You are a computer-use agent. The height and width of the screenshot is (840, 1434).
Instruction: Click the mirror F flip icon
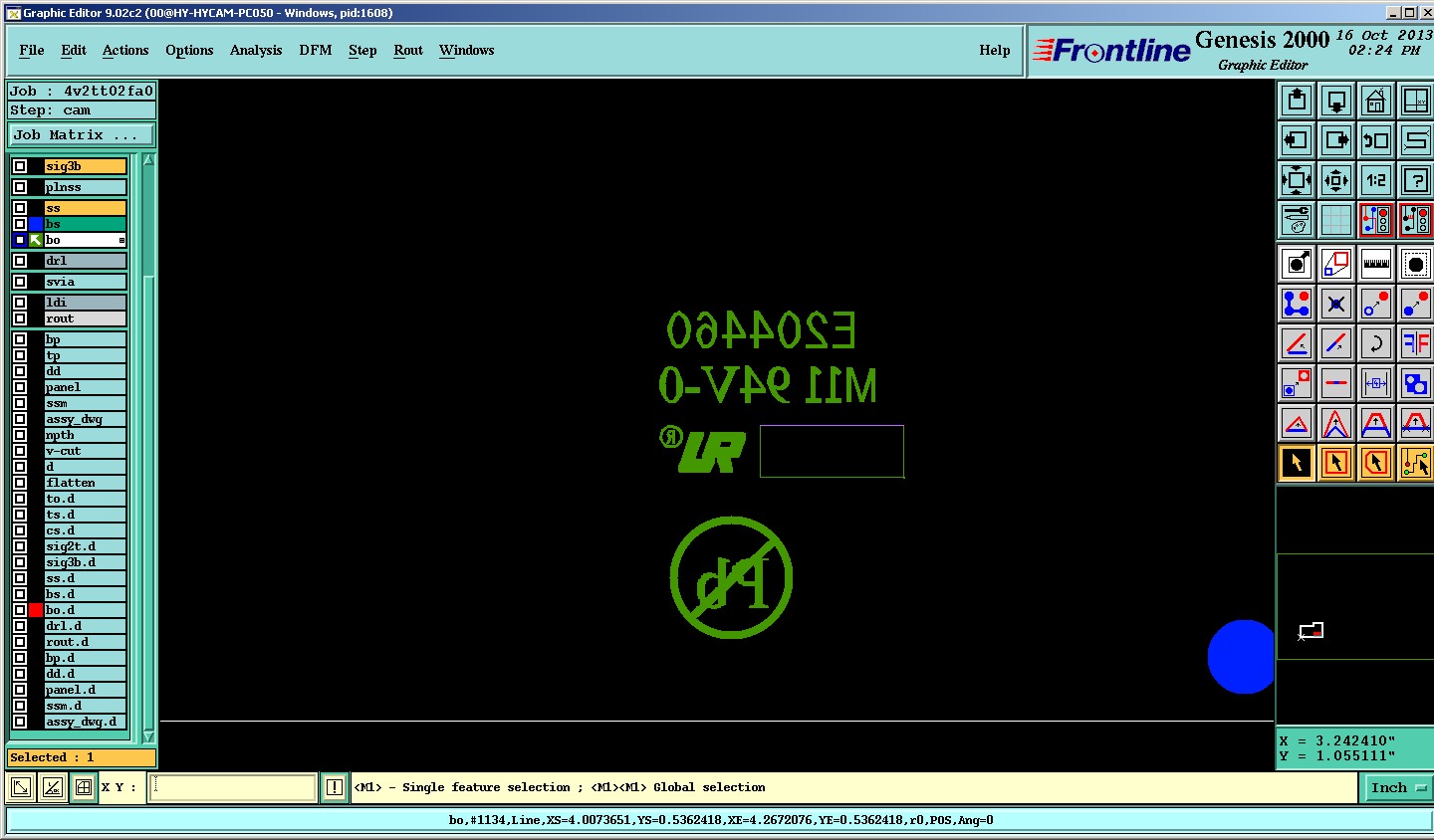pos(1416,343)
